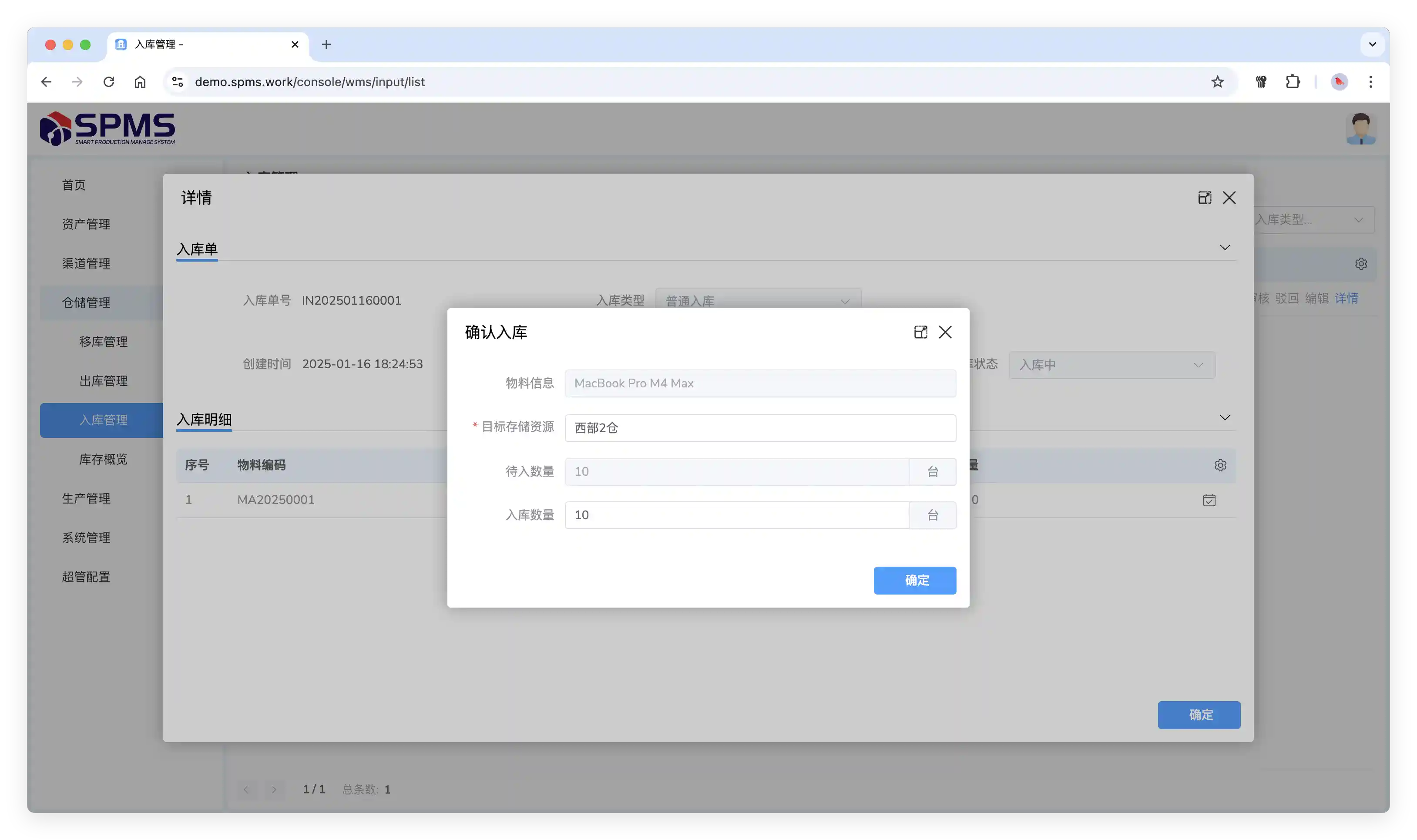Close the 确认入库 dialog
This screenshot has width=1417, height=840.
tap(945, 332)
